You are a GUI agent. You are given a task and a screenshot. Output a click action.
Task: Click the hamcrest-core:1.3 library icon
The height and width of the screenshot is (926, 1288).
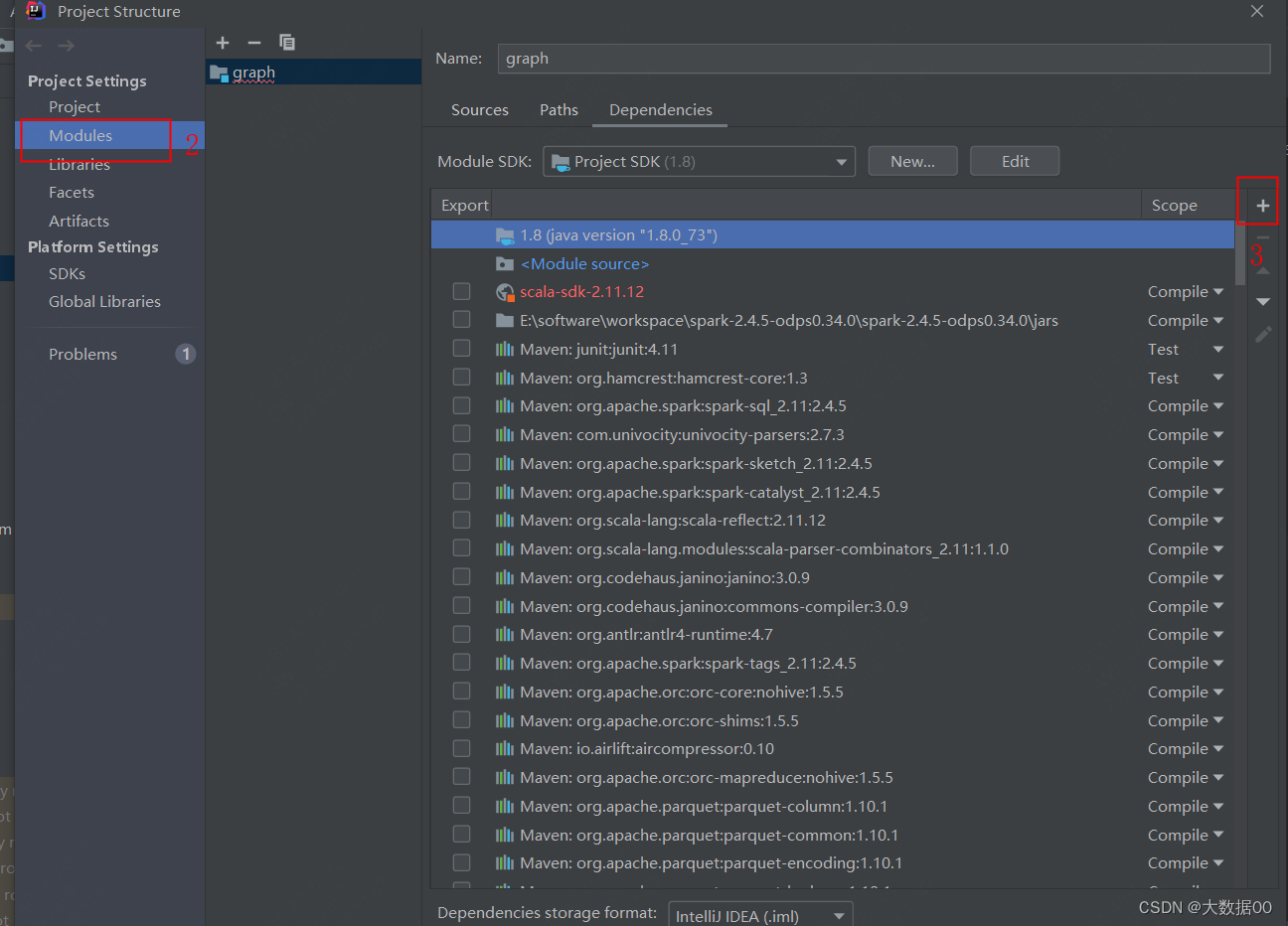point(505,379)
